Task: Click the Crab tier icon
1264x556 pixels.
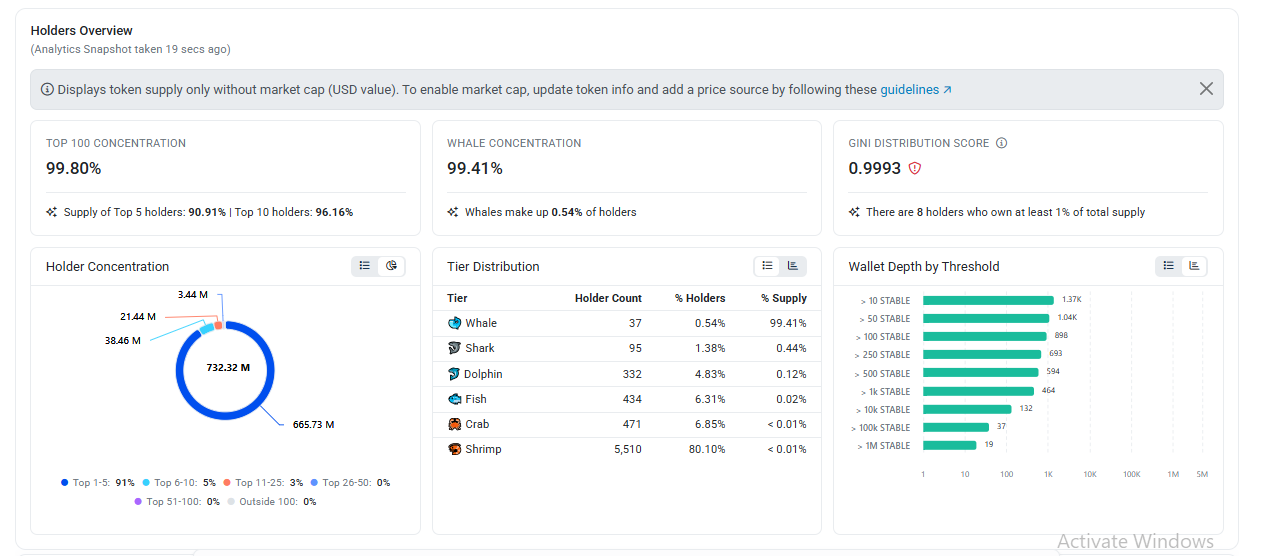Action: point(455,424)
